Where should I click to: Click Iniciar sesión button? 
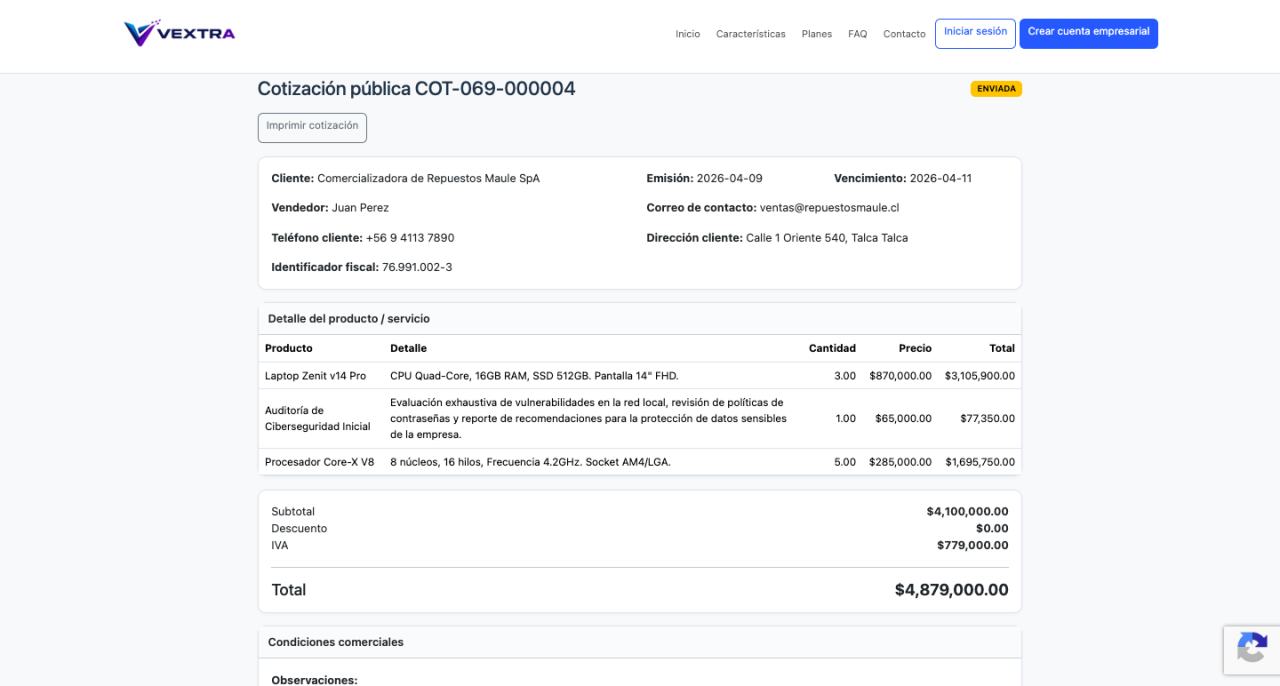(x=975, y=33)
